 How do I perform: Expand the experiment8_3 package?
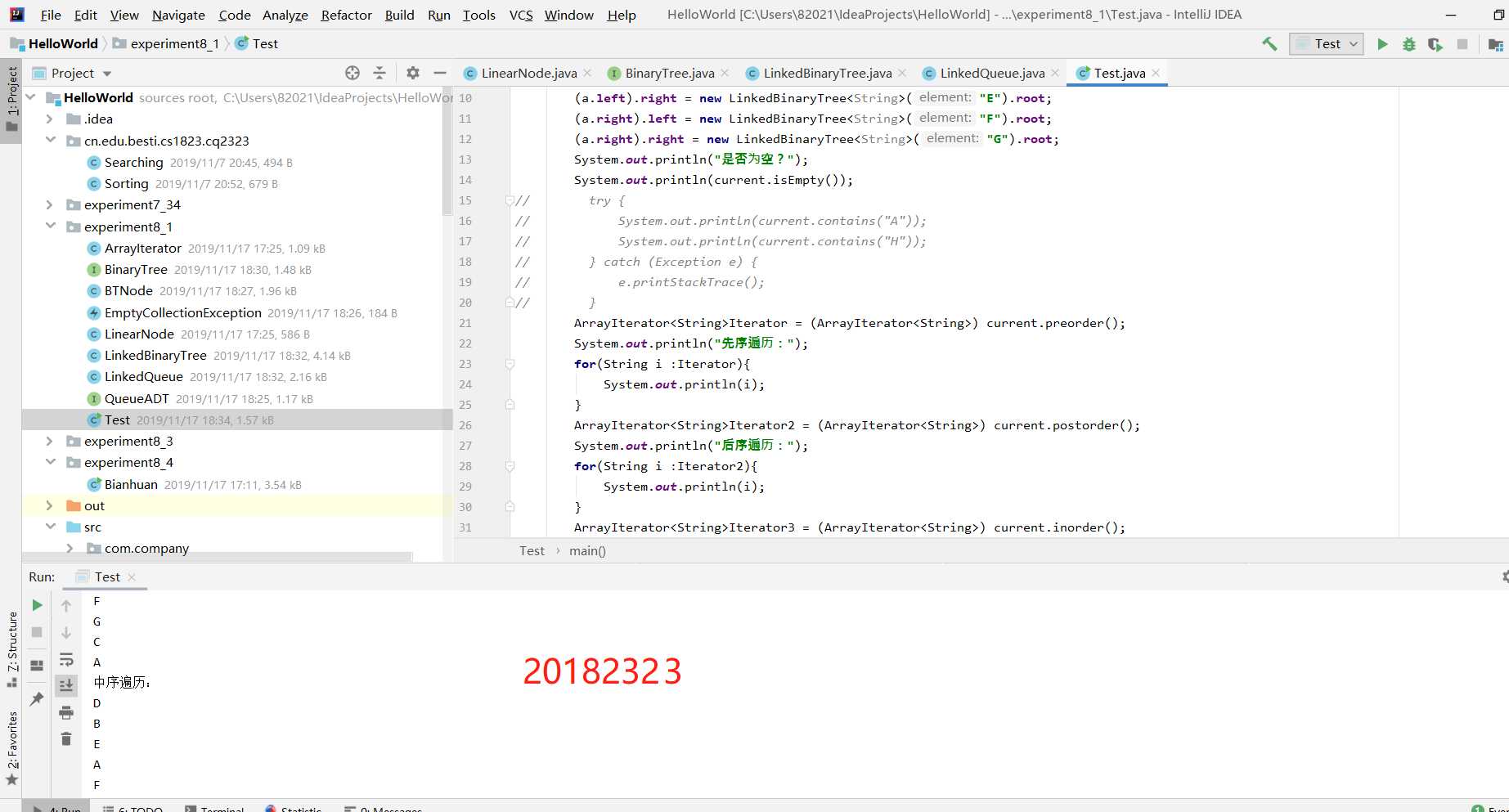tap(50, 441)
